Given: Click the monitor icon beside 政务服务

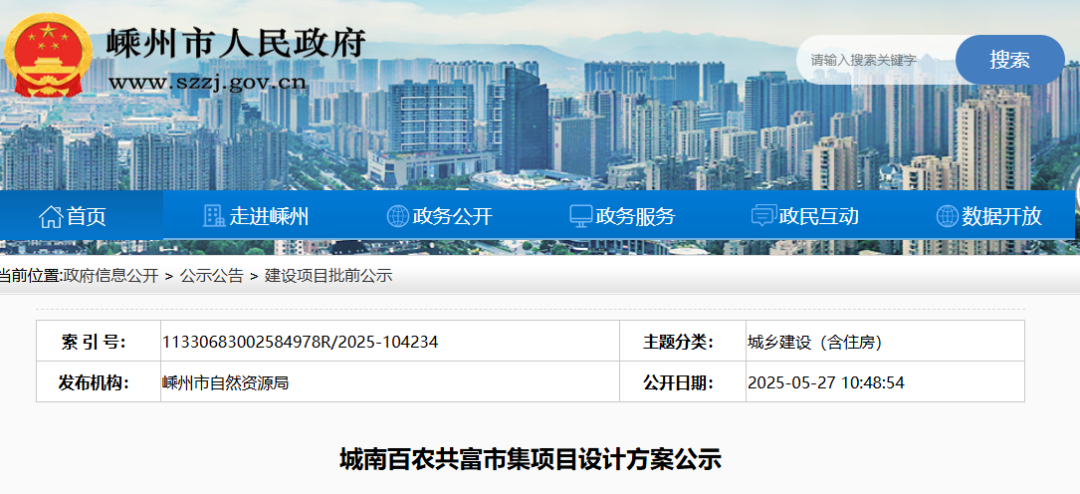Looking at the screenshot, I should (x=580, y=216).
